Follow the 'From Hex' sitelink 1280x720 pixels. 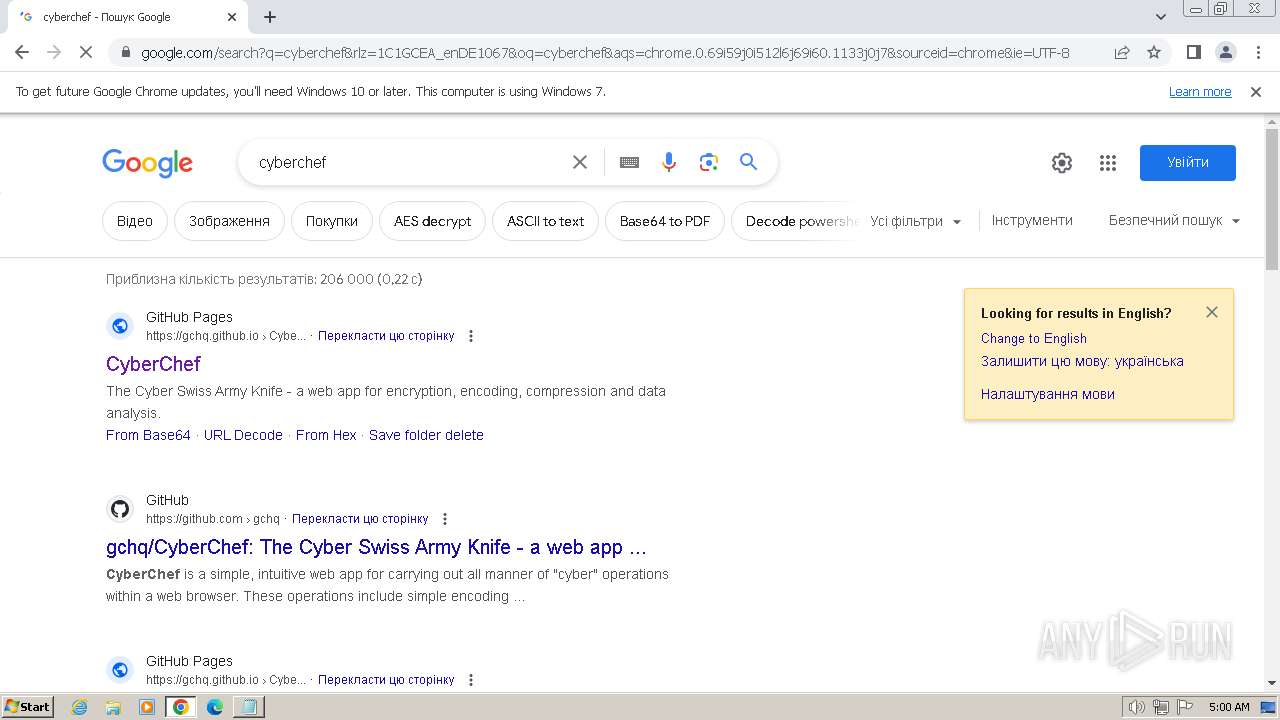click(x=326, y=435)
